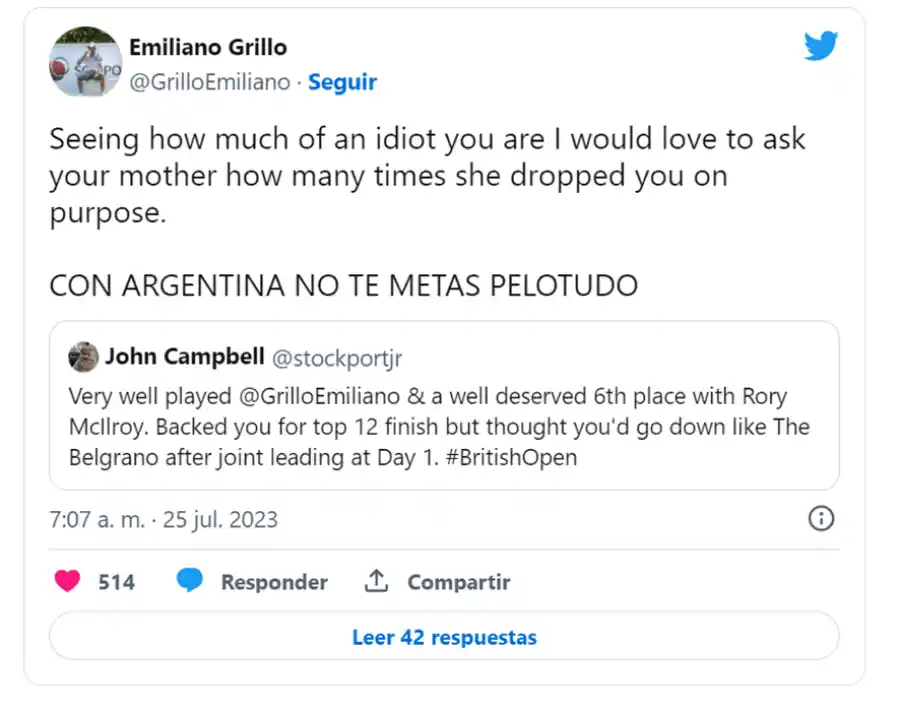900x710 pixels.
Task: Click John Campbell's avatar in quoted tweet
Action: 83,356
